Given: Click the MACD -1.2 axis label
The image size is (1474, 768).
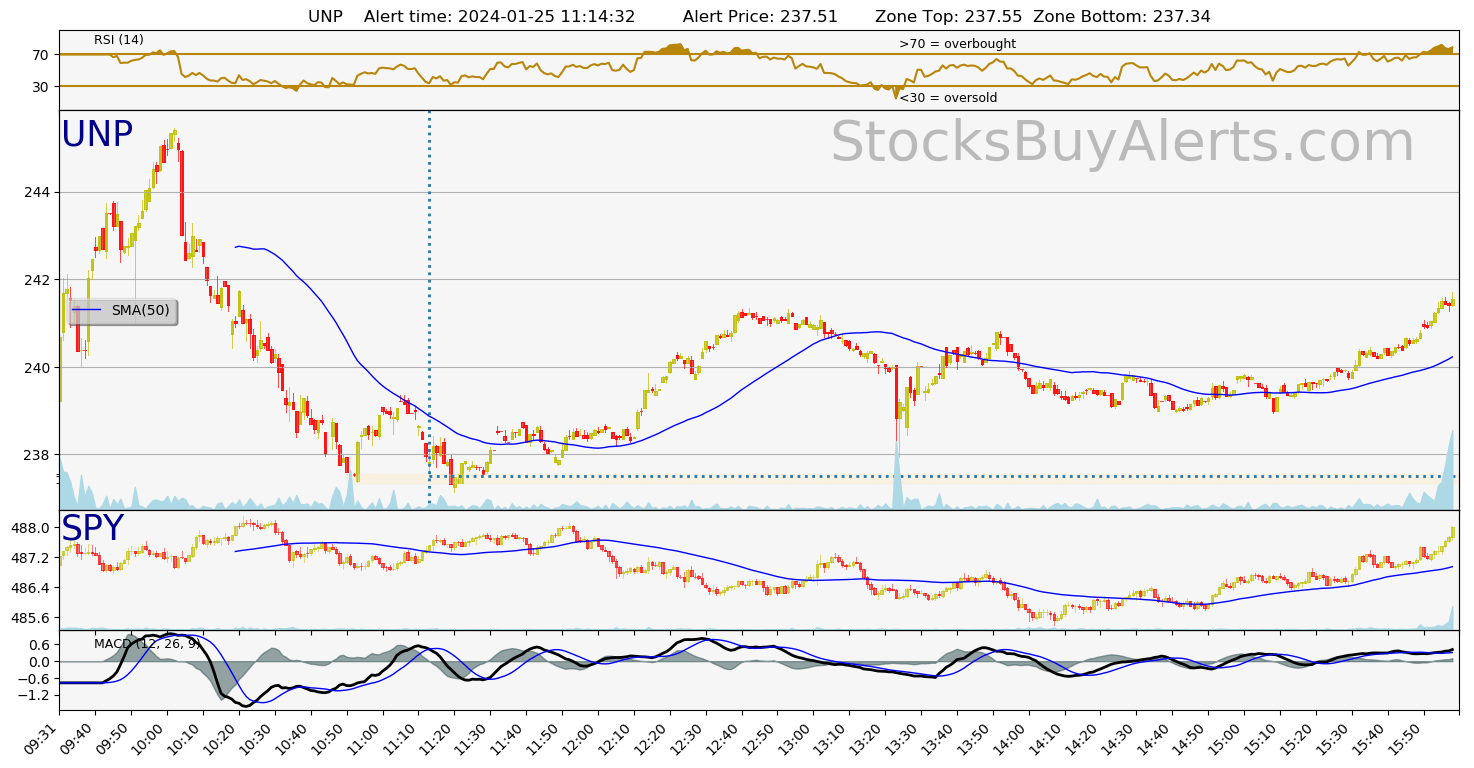Looking at the screenshot, I should [33, 695].
